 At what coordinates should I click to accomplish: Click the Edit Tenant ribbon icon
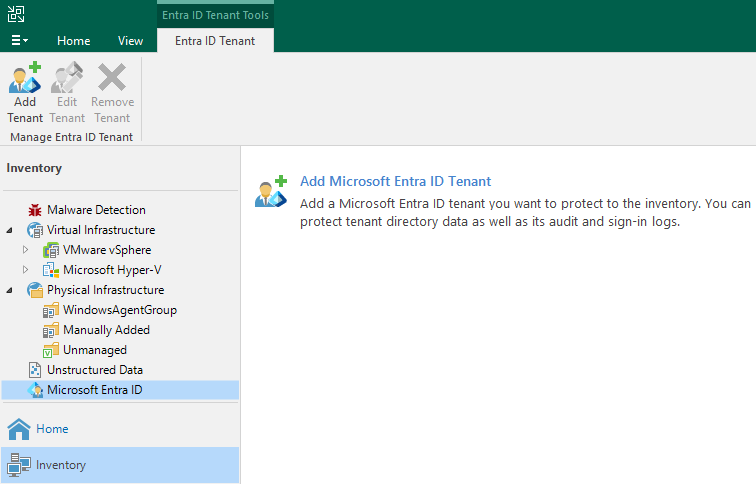[x=67, y=78]
